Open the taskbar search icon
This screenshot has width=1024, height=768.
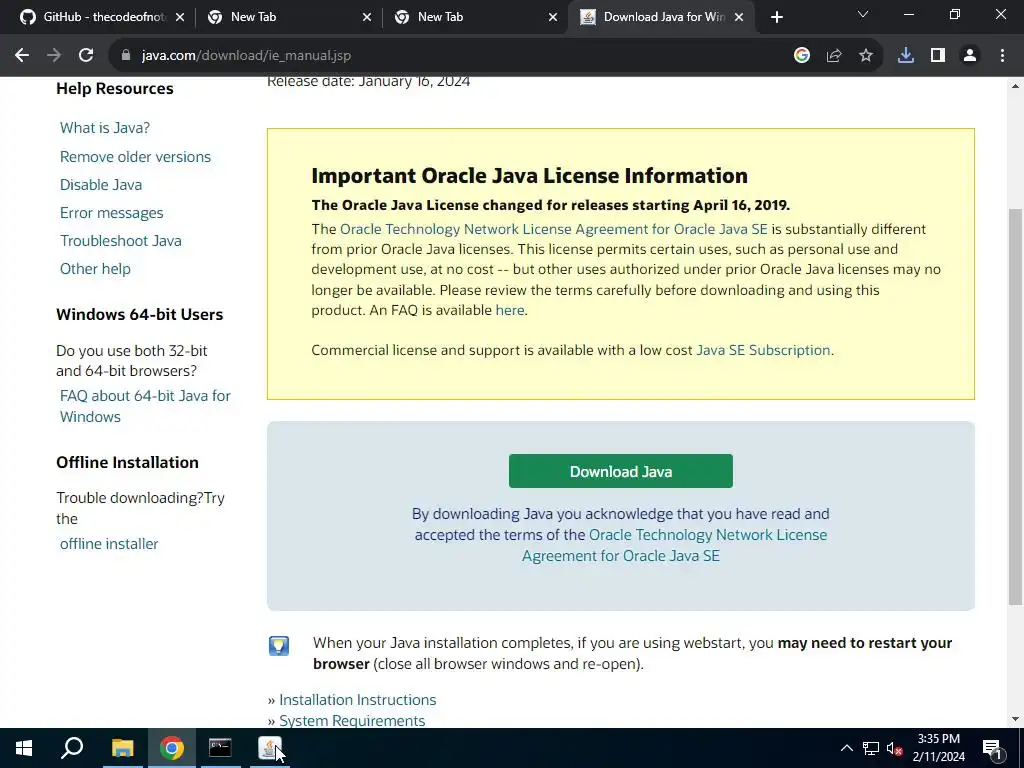coord(72,748)
